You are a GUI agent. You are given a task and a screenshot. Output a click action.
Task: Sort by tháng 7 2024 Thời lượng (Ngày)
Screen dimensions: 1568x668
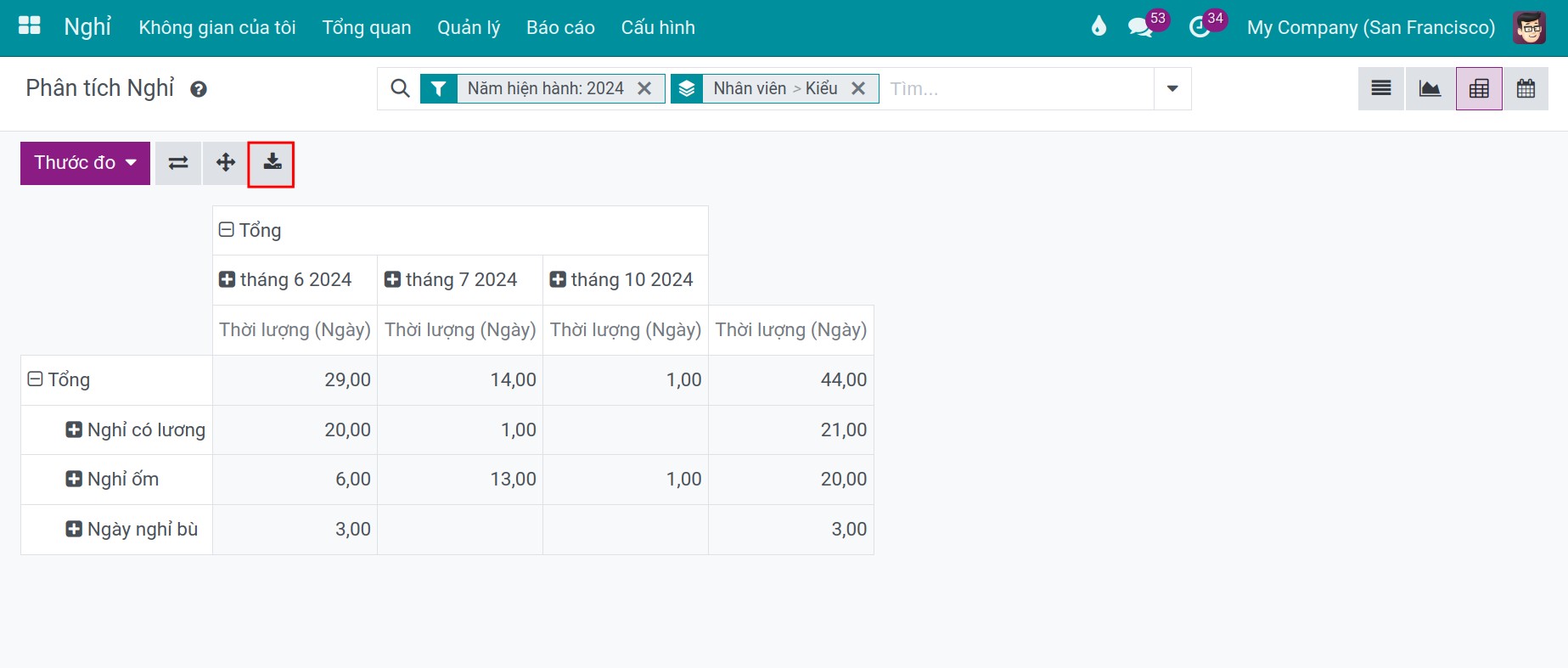pyautogui.click(x=460, y=329)
